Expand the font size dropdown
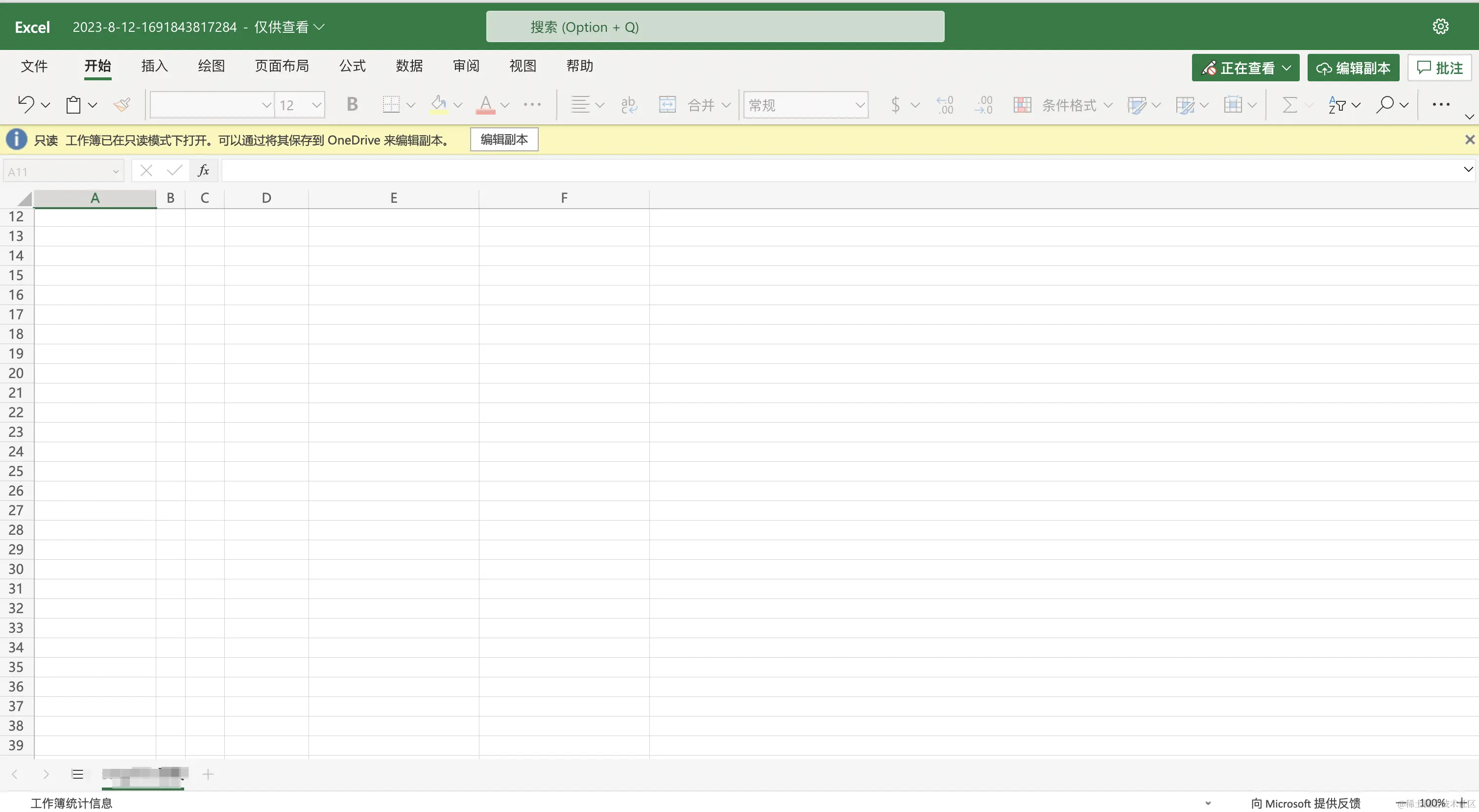The image size is (1479, 812). [x=317, y=104]
